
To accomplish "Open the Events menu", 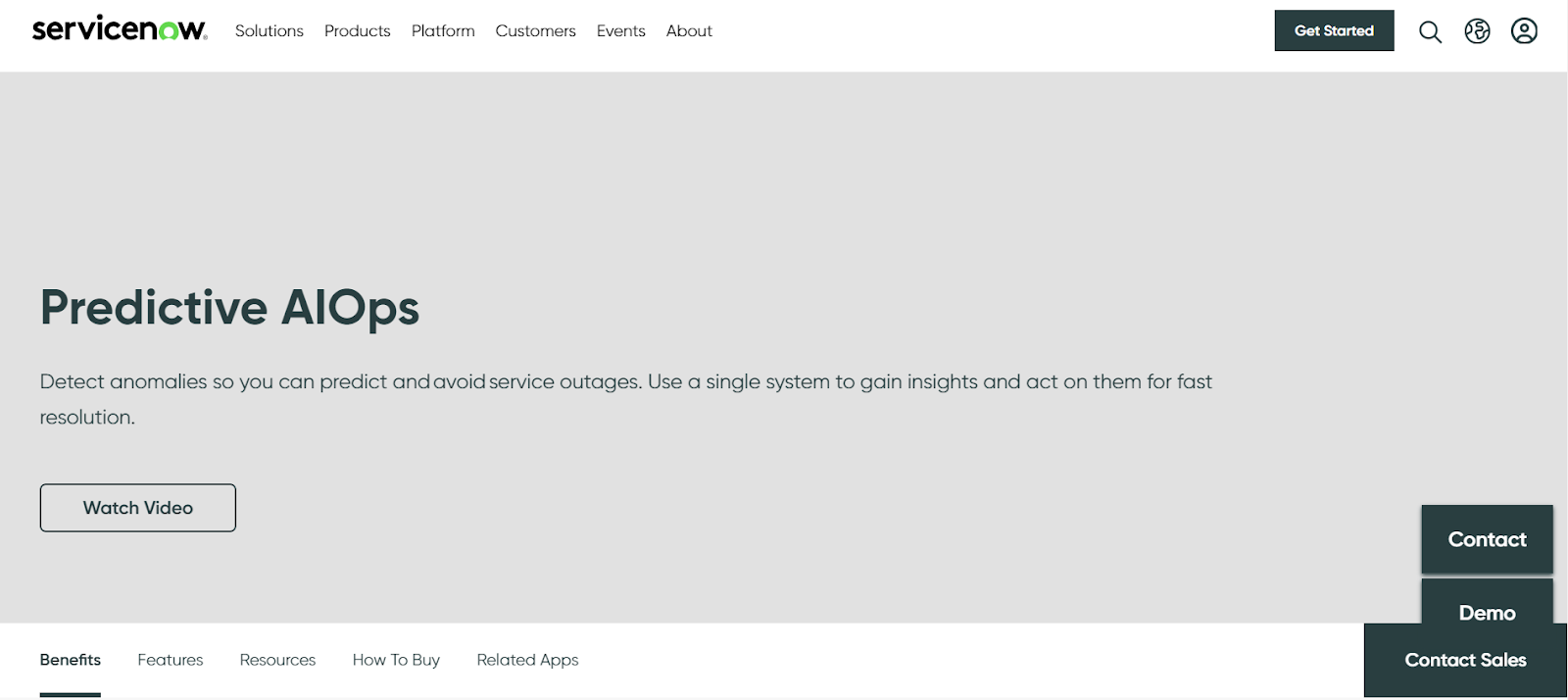I will point(621,31).
